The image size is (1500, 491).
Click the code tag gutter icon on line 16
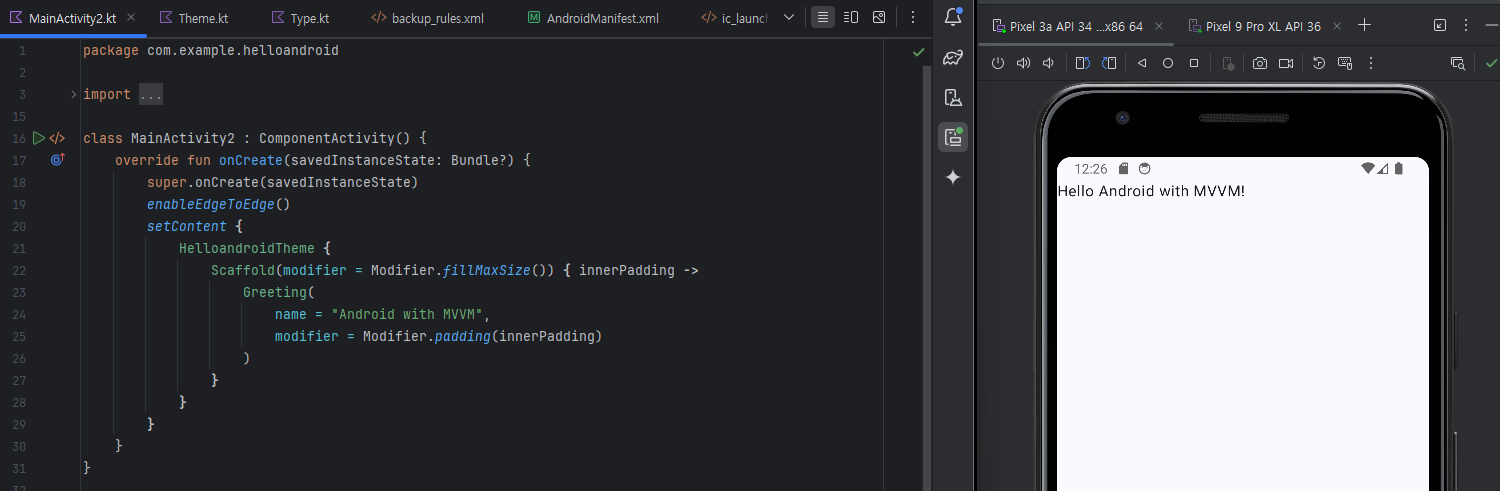[x=57, y=138]
